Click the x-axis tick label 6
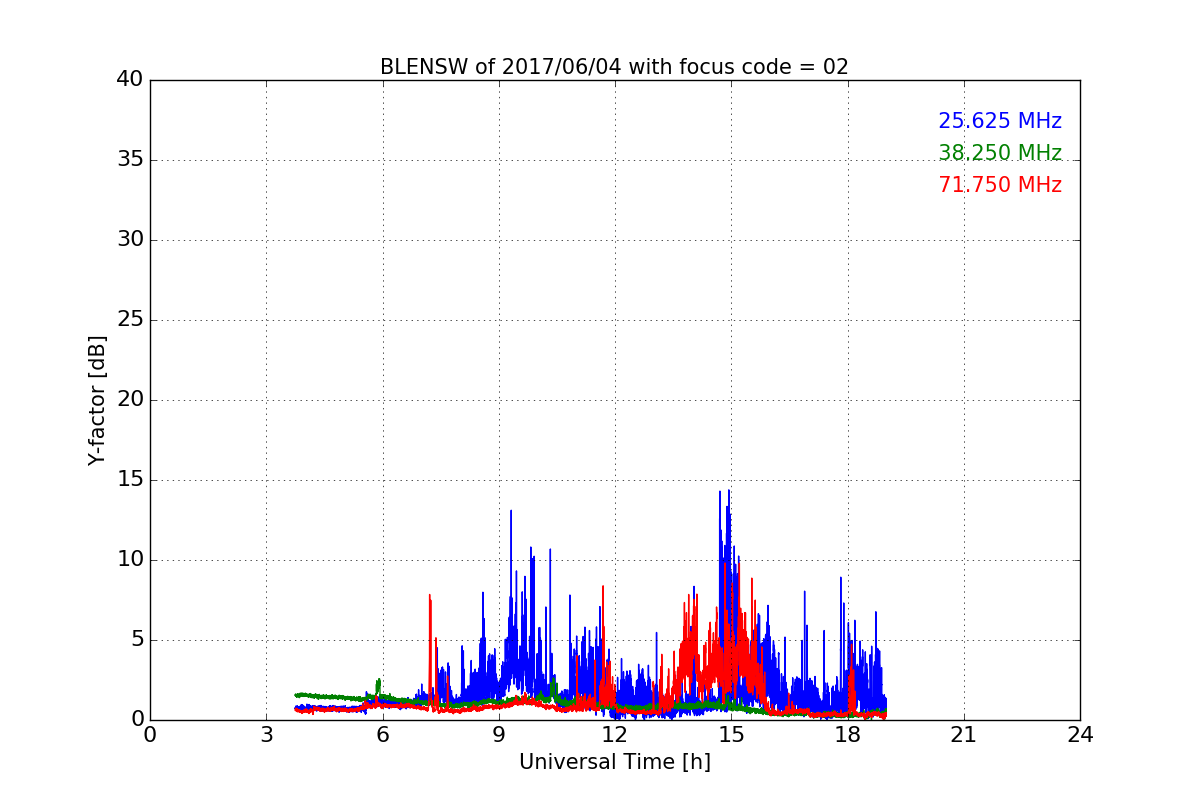The height and width of the screenshot is (800, 1200). click(x=382, y=734)
